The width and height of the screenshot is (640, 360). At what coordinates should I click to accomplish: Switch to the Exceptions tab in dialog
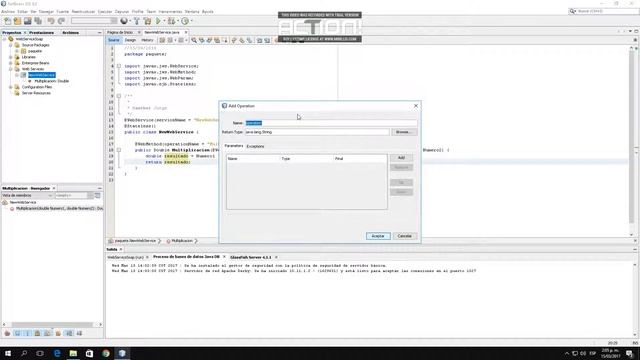(256, 146)
